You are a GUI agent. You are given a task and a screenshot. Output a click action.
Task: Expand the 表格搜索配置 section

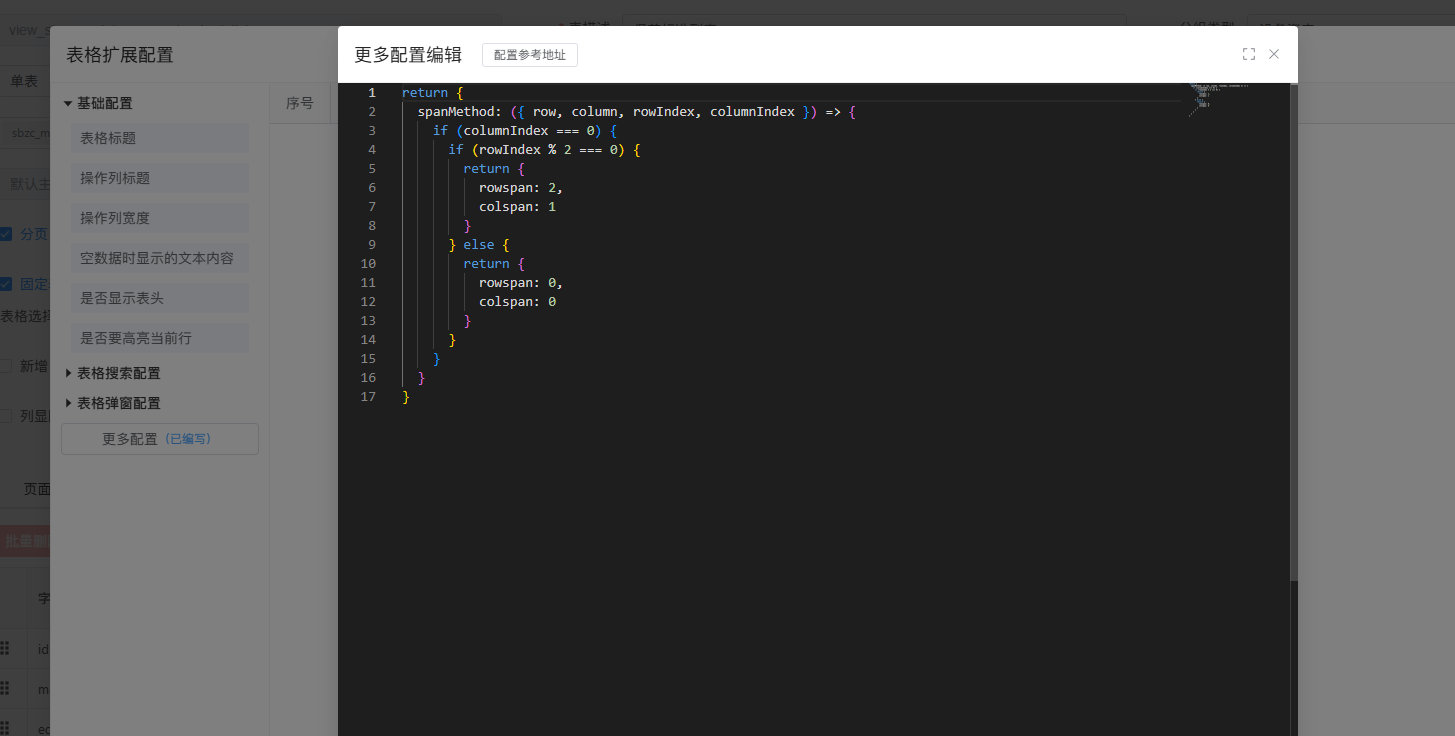(68, 373)
